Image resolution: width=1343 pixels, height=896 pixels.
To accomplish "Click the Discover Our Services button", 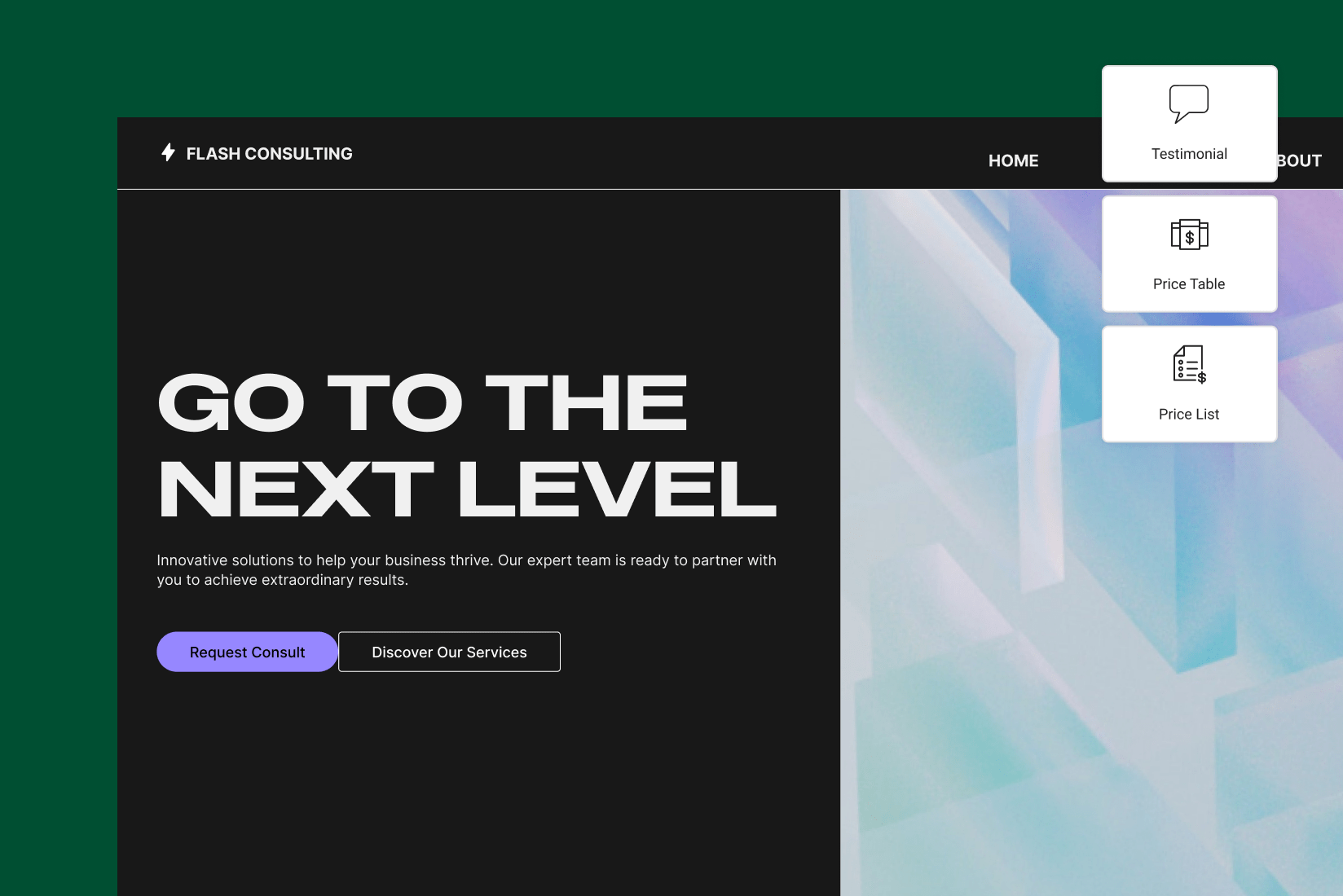I will click(x=449, y=652).
